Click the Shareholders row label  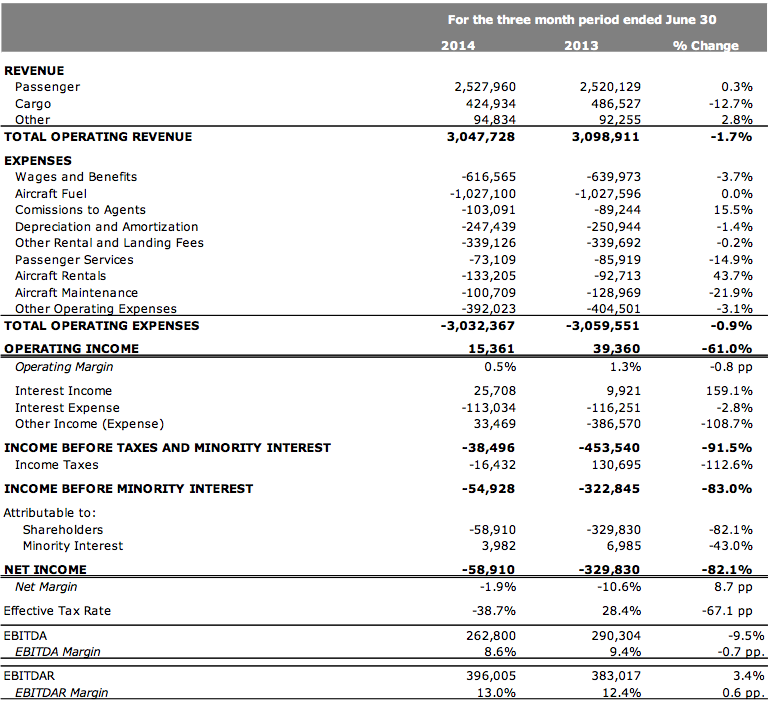pos(63,530)
